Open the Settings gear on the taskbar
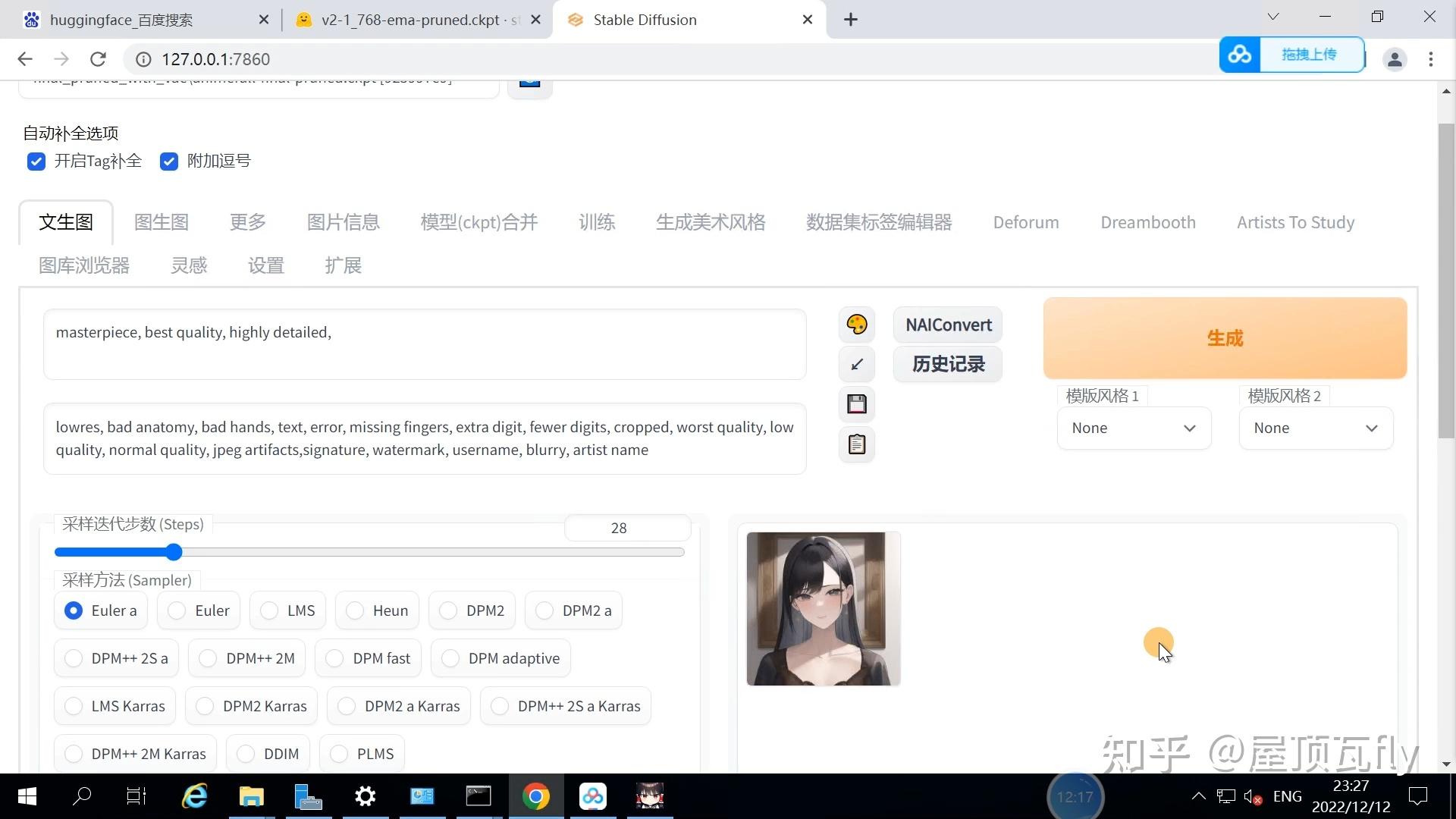 coord(366,796)
